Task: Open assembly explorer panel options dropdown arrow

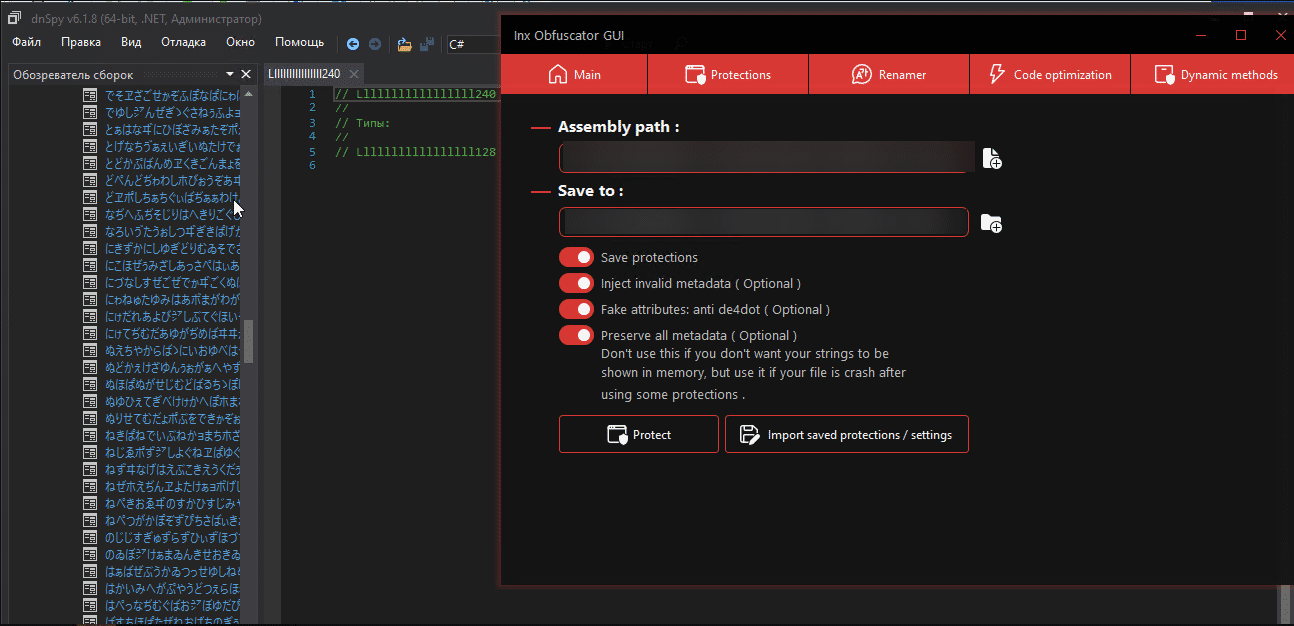Action: tap(230, 74)
